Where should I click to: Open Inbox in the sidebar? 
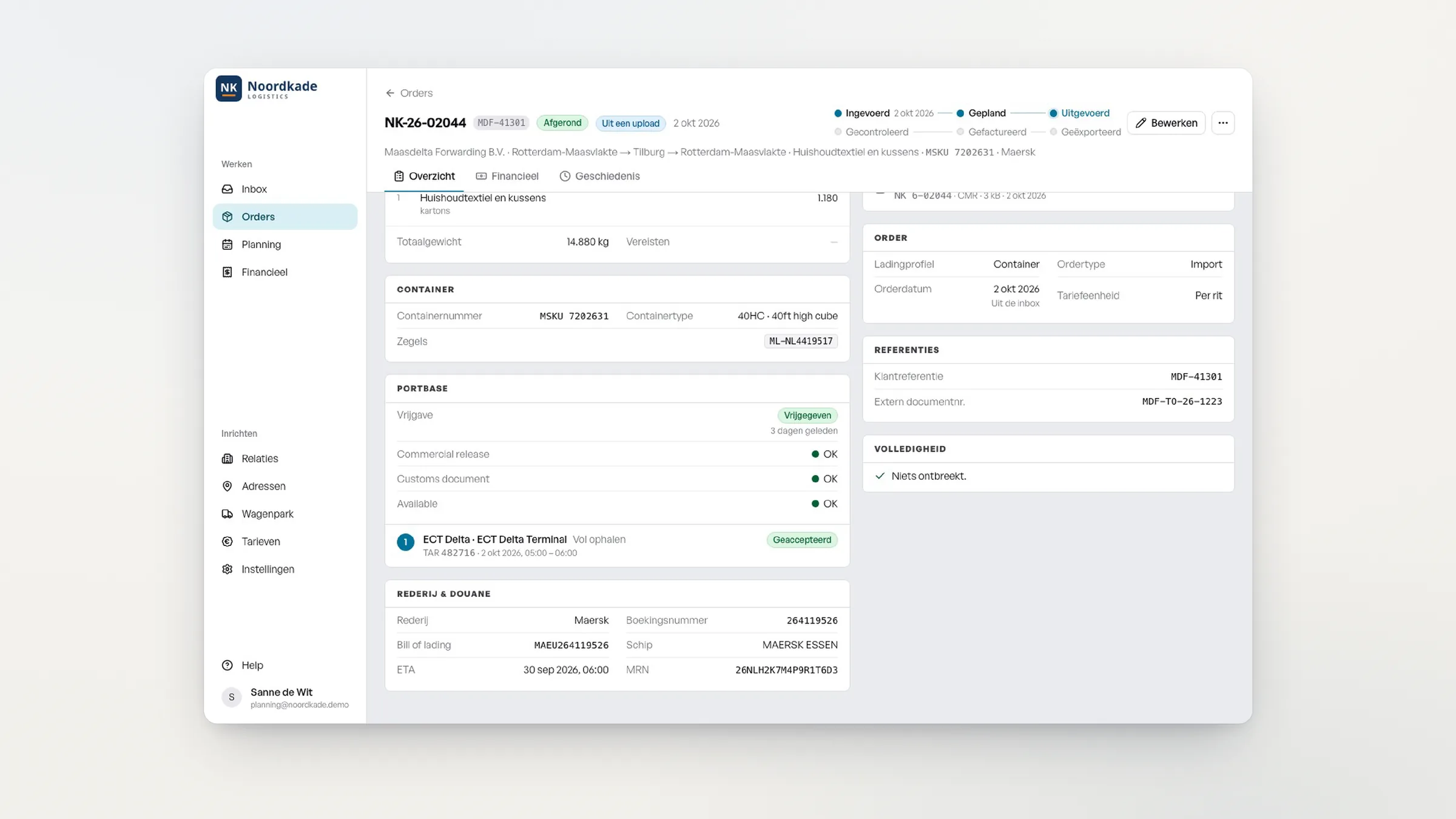(285, 189)
